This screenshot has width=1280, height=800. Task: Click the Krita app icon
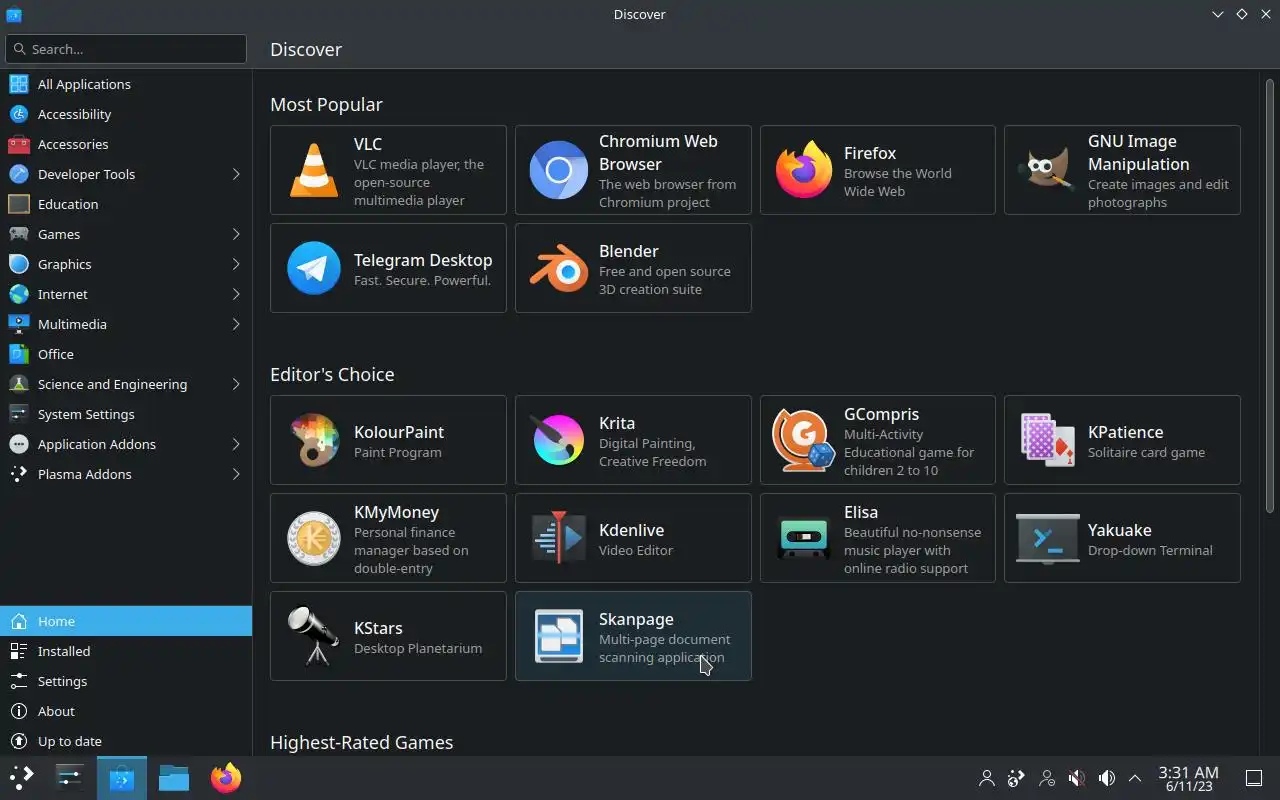558,440
